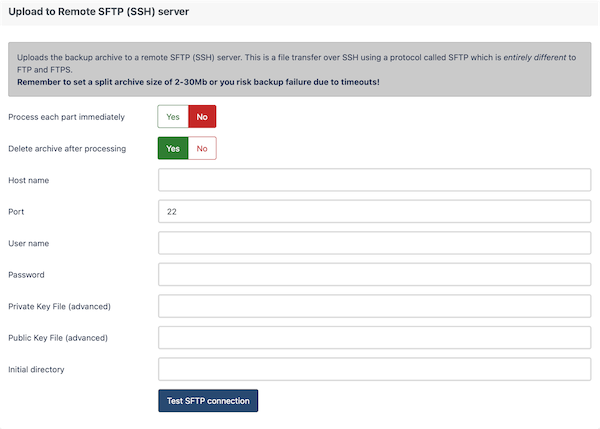Focus the Public Key File (advanced) field

(374, 338)
